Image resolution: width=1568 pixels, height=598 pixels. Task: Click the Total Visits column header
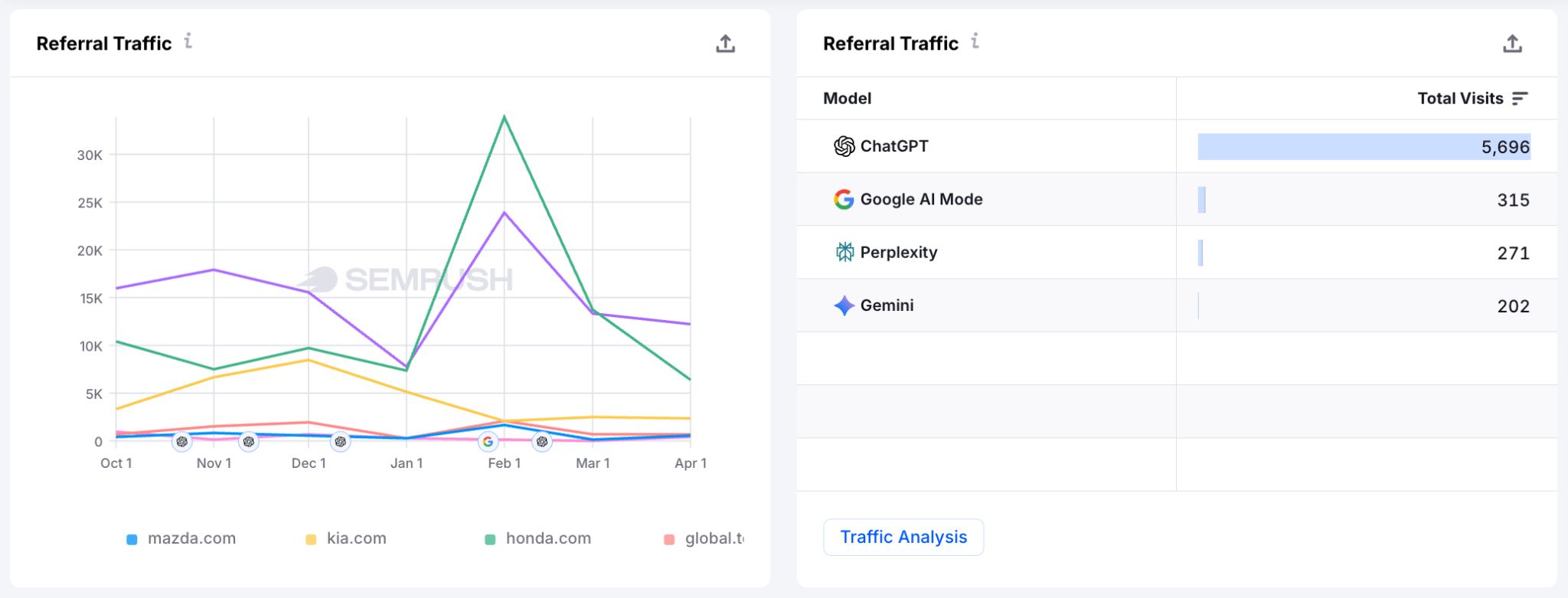point(1460,99)
